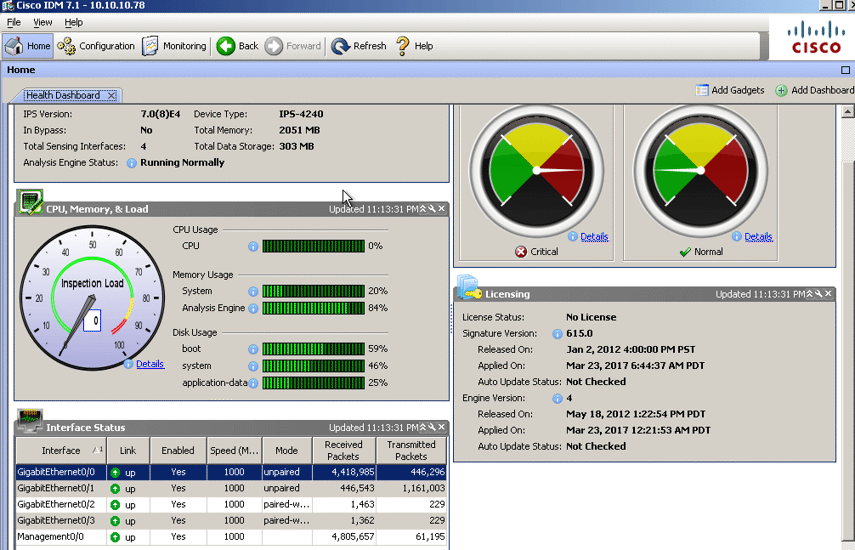The image size is (855, 550).
Task: Open Details link under Inspection Load gauge
Action: pyautogui.click(x=150, y=364)
